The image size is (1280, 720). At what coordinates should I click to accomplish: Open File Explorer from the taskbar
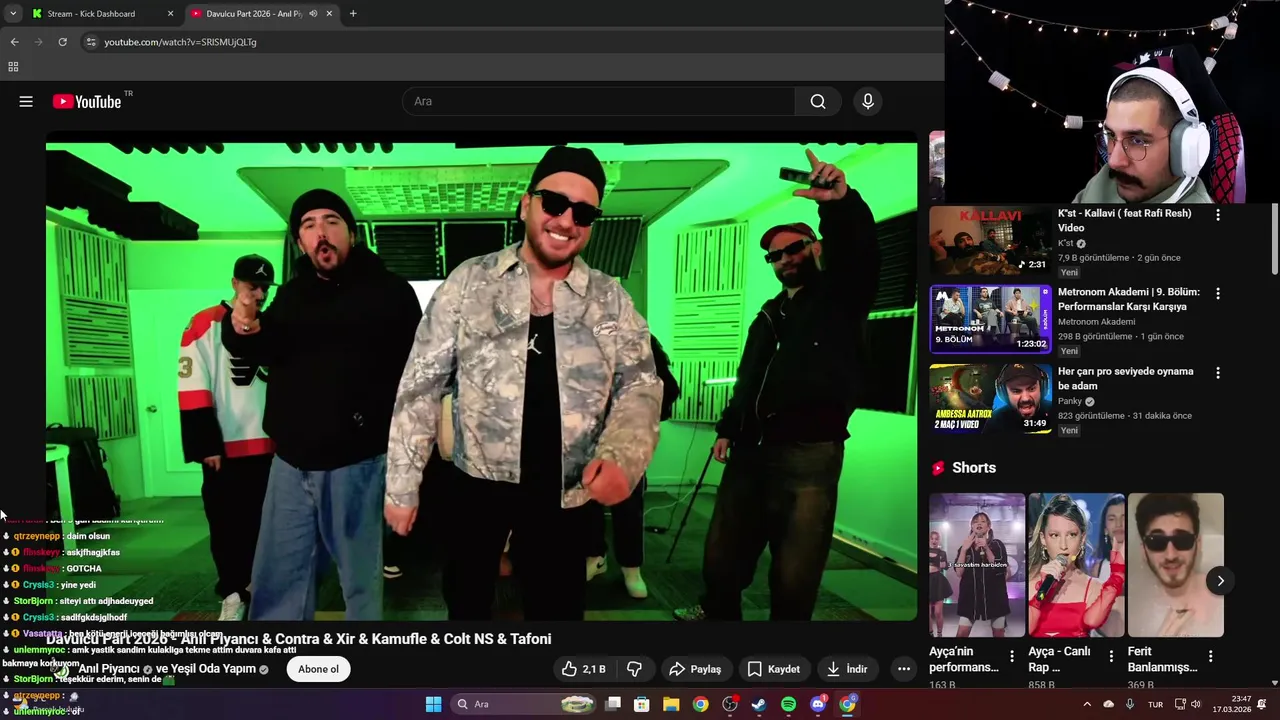tap(671, 704)
